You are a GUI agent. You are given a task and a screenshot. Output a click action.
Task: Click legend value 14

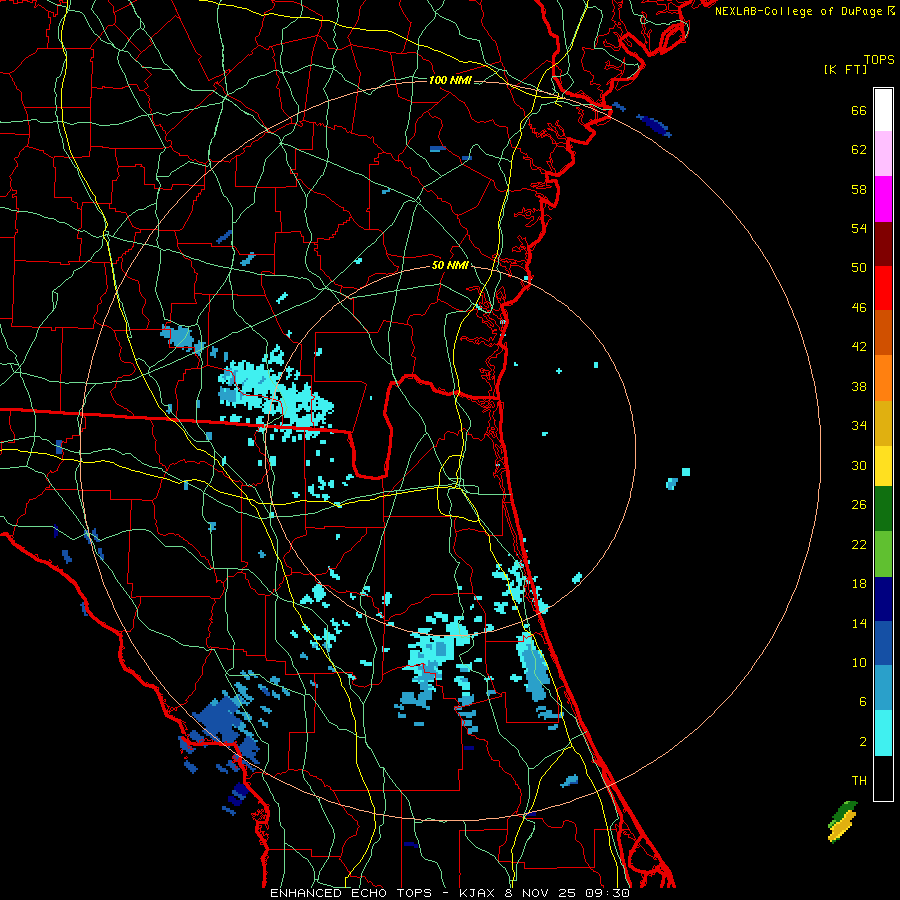click(859, 623)
